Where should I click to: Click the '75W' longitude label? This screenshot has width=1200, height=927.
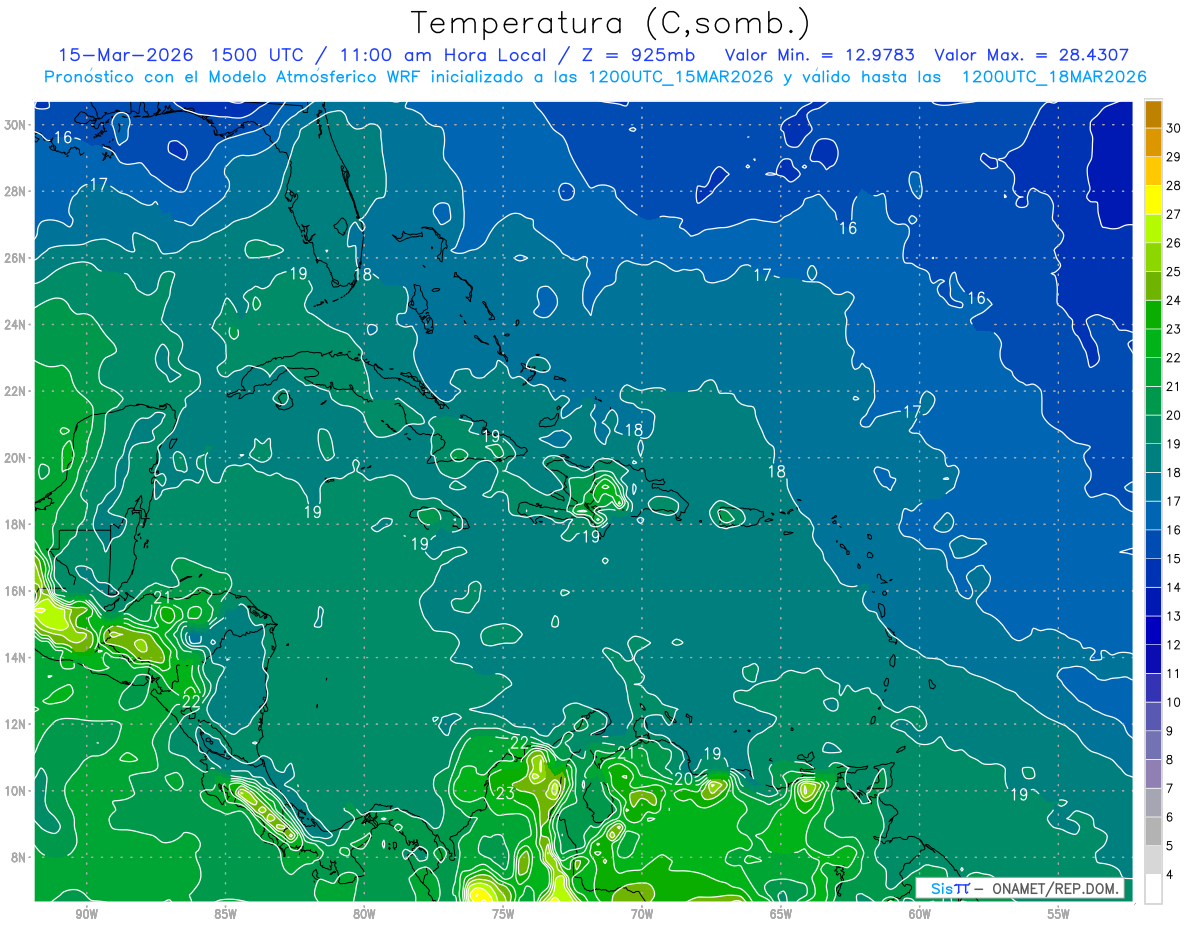(503, 914)
